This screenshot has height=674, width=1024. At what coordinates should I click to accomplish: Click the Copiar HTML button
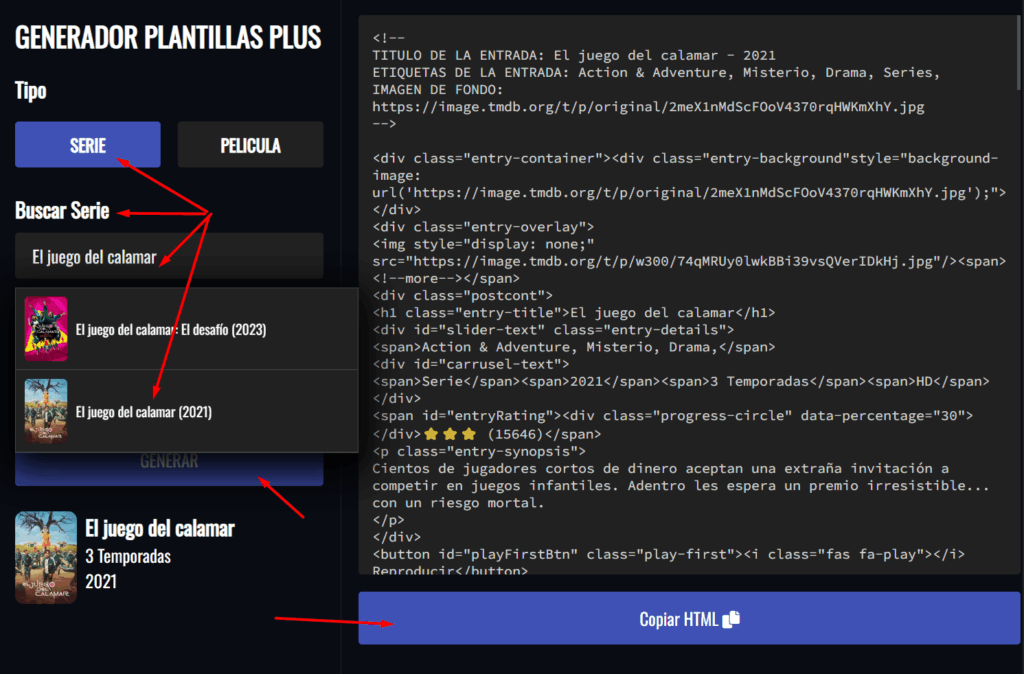pyautogui.click(x=689, y=618)
